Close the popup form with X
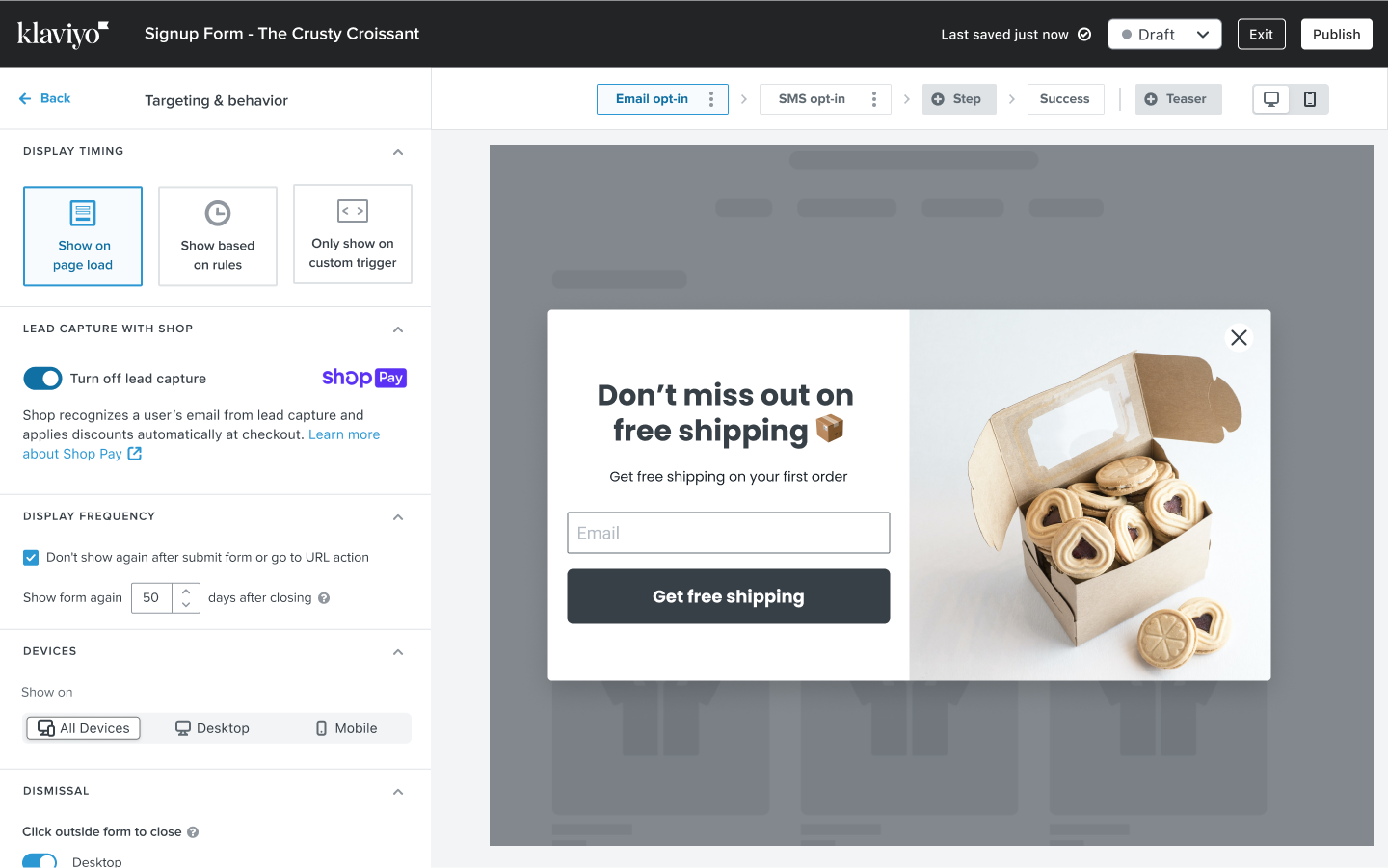The height and width of the screenshot is (868, 1388). (x=1239, y=338)
